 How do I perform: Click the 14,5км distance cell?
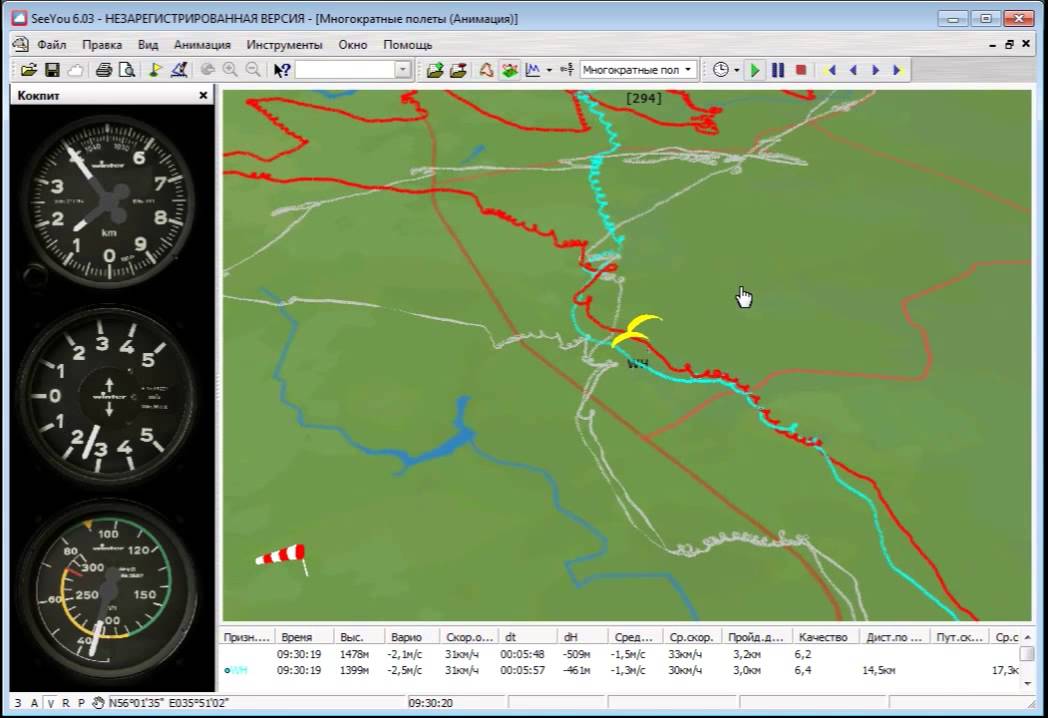coord(879,670)
